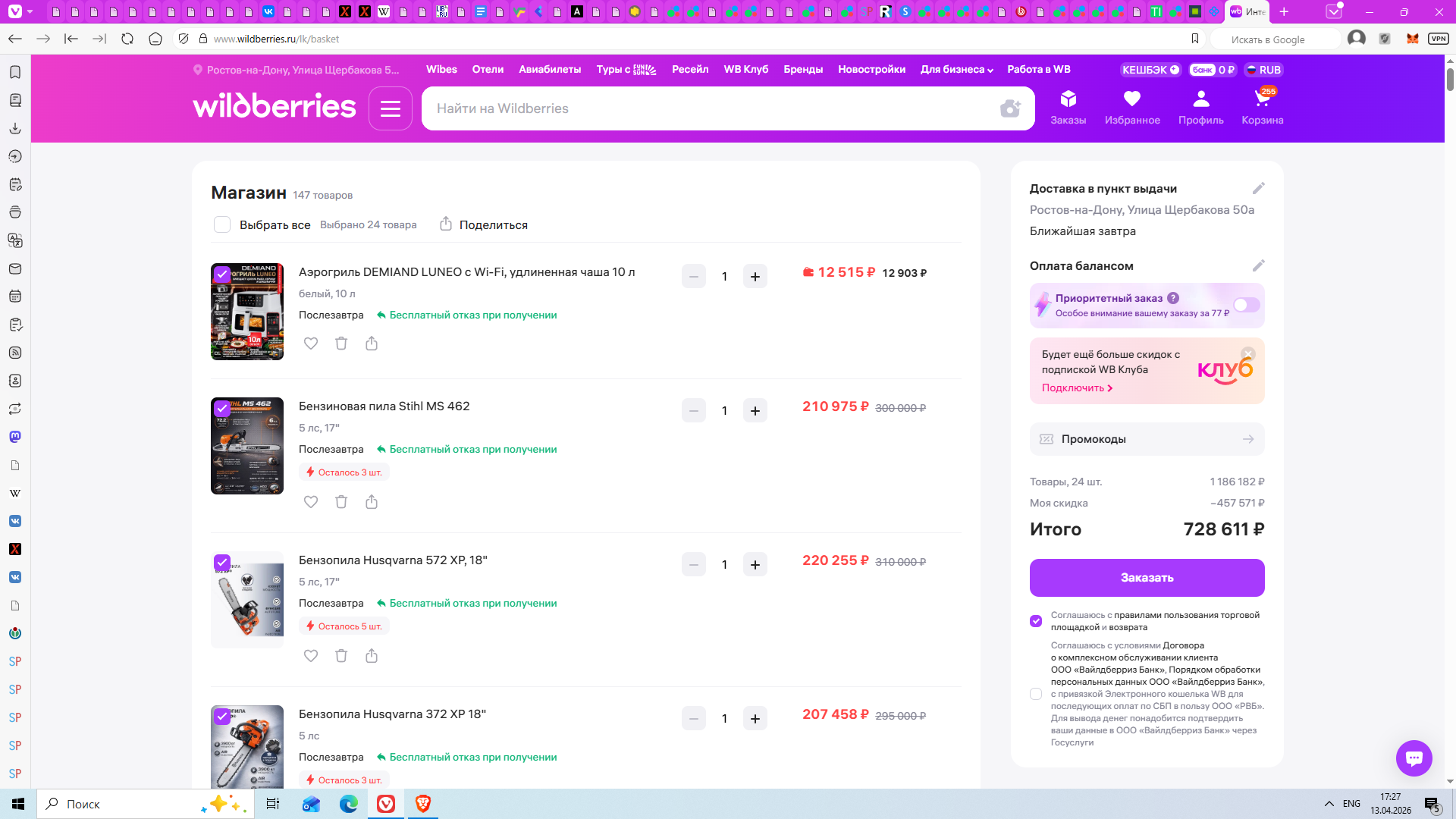Uncheck the Husqvarna 372 XP item checkbox
The height and width of the screenshot is (819, 1456).
(x=222, y=716)
